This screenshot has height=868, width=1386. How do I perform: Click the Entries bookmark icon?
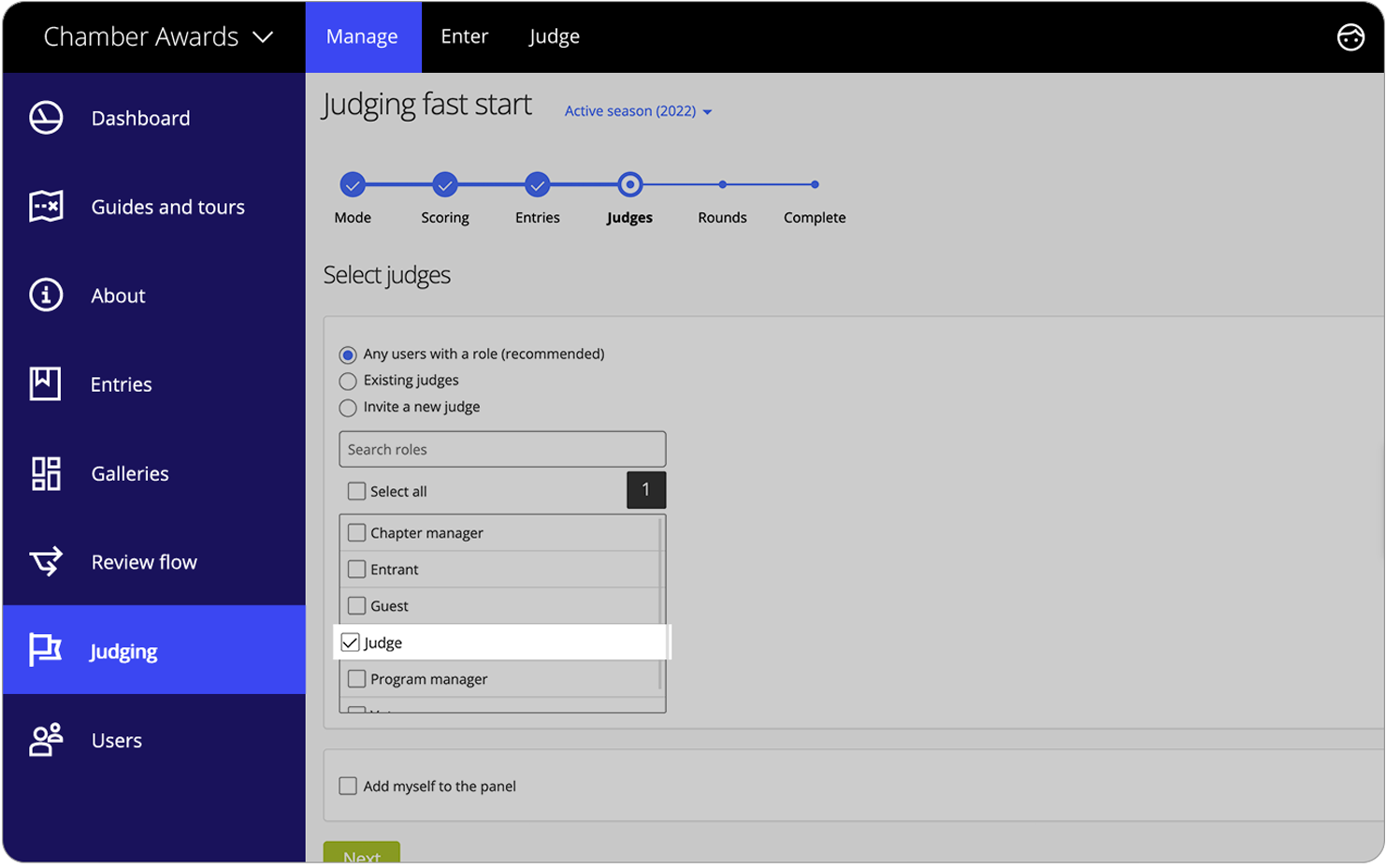pyautogui.click(x=45, y=383)
